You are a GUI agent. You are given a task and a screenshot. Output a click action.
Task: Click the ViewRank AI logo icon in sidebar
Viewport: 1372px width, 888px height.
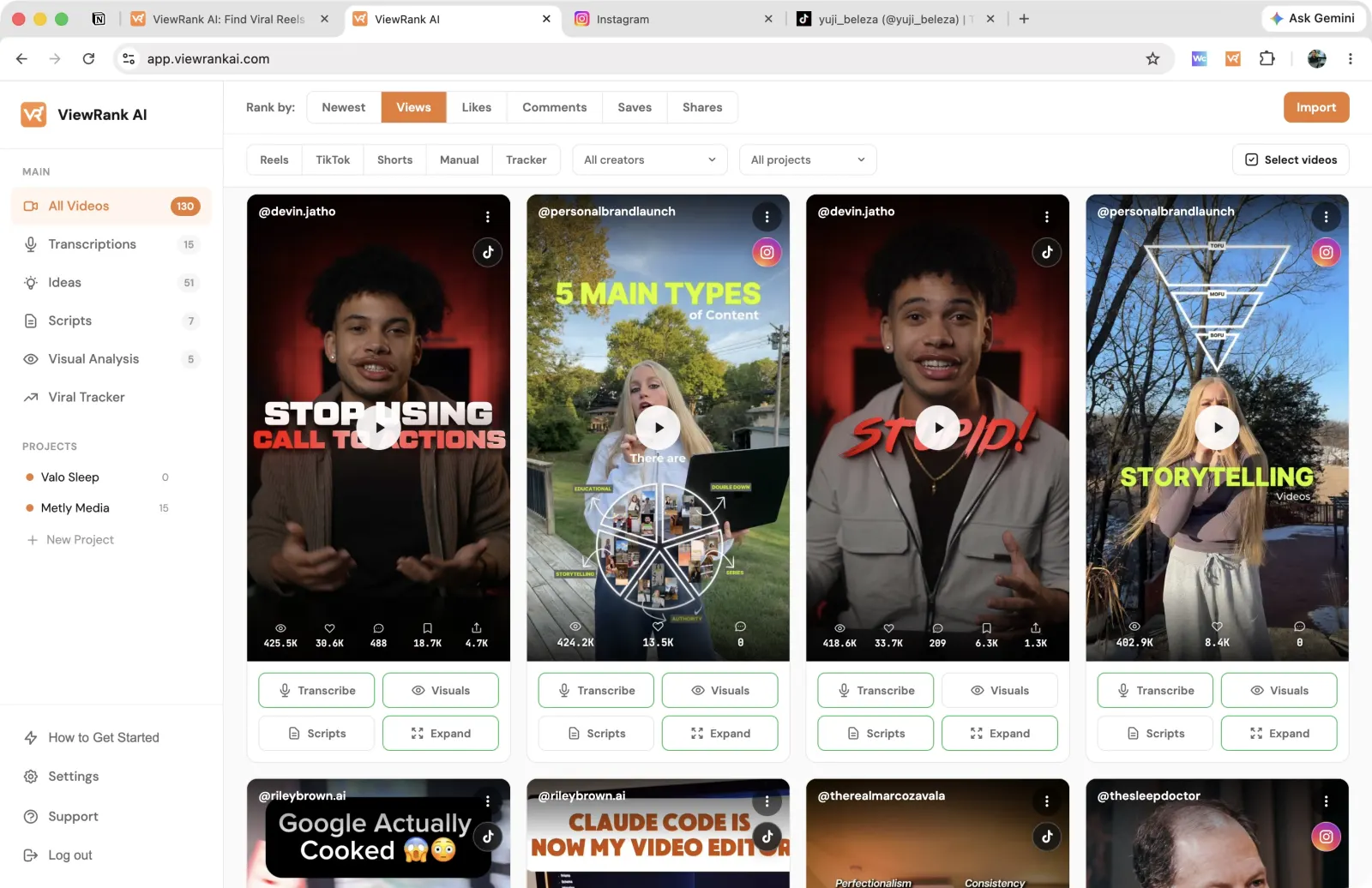point(33,114)
